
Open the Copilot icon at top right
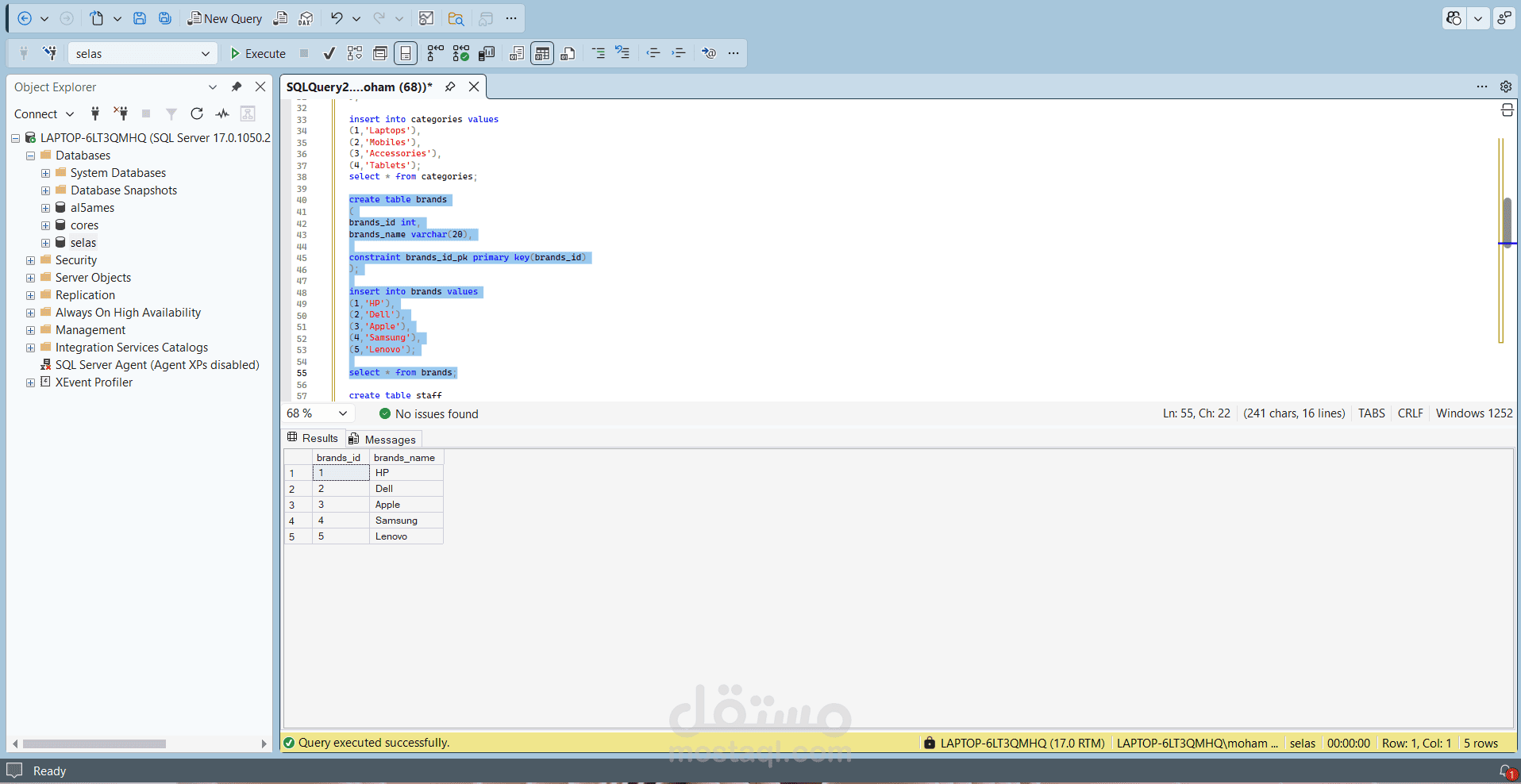coord(1454,18)
